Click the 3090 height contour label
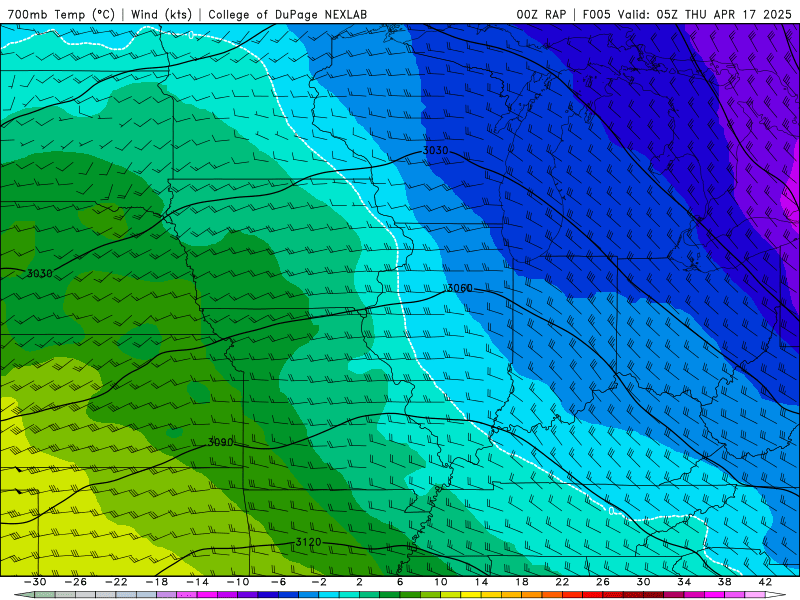Screen dimensions: 800x600 [220, 442]
